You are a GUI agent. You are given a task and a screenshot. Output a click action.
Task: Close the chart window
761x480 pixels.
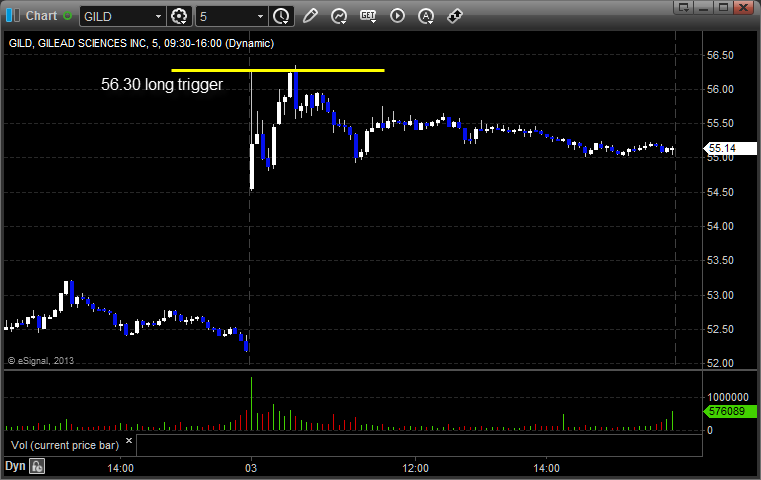point(744,7)
